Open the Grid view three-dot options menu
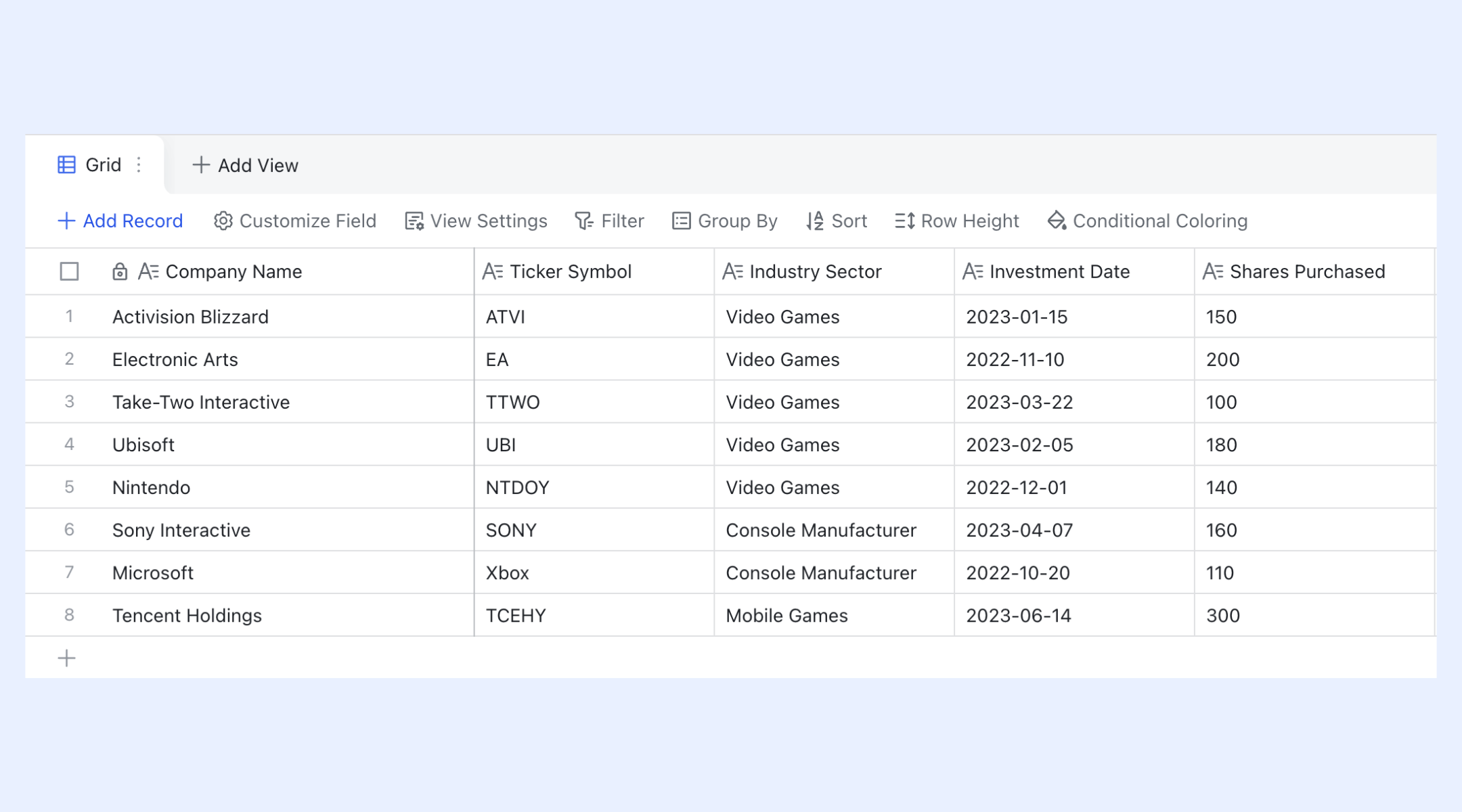 point(139,165)
